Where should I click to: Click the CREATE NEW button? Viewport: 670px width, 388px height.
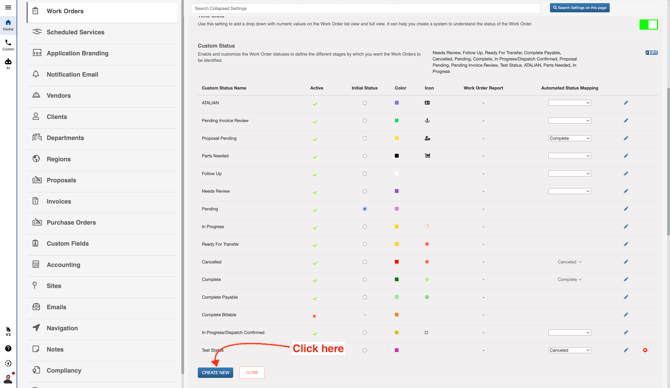[215, 373]
